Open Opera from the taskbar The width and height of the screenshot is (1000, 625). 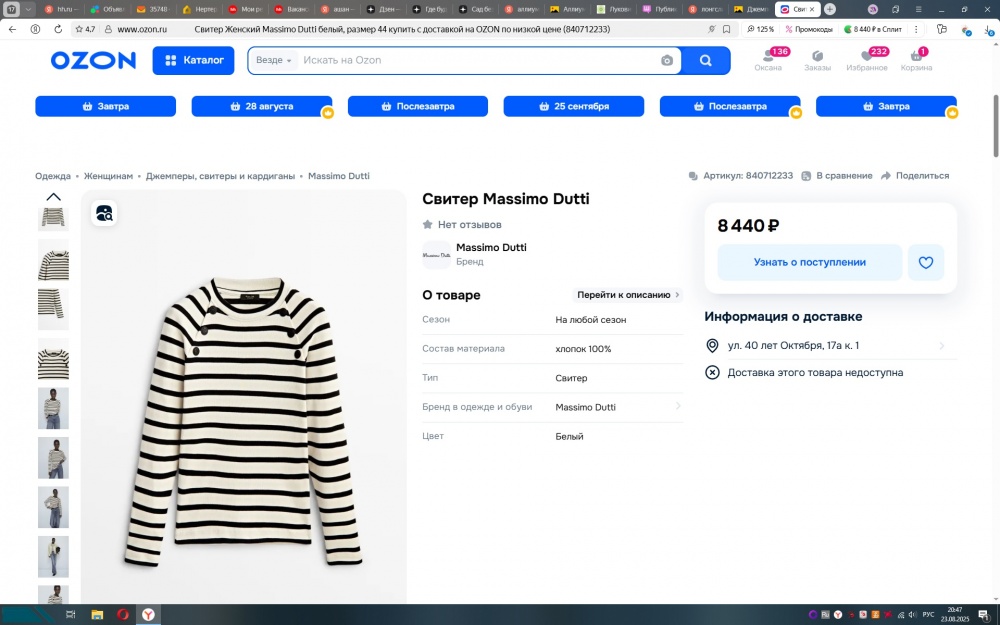(122, 615)
